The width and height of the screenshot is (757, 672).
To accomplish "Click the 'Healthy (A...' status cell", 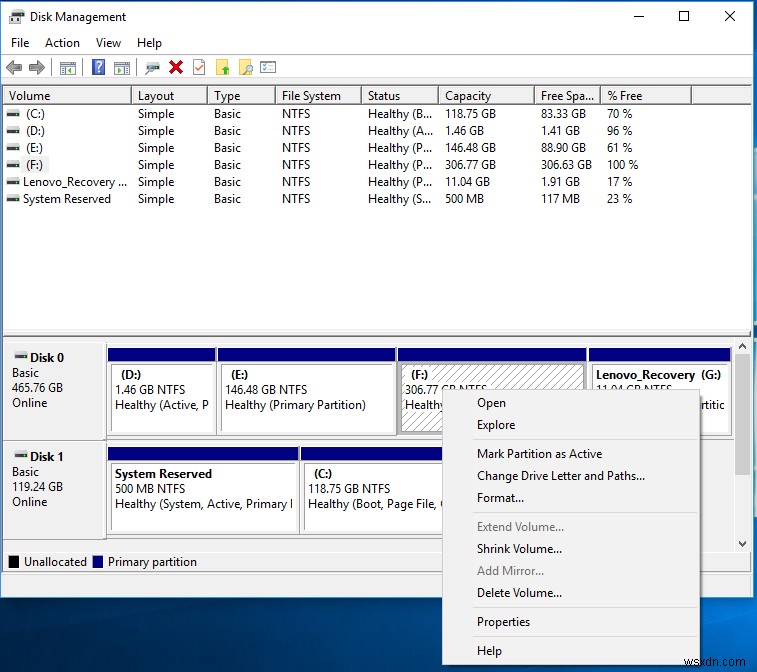I will 400,131.
